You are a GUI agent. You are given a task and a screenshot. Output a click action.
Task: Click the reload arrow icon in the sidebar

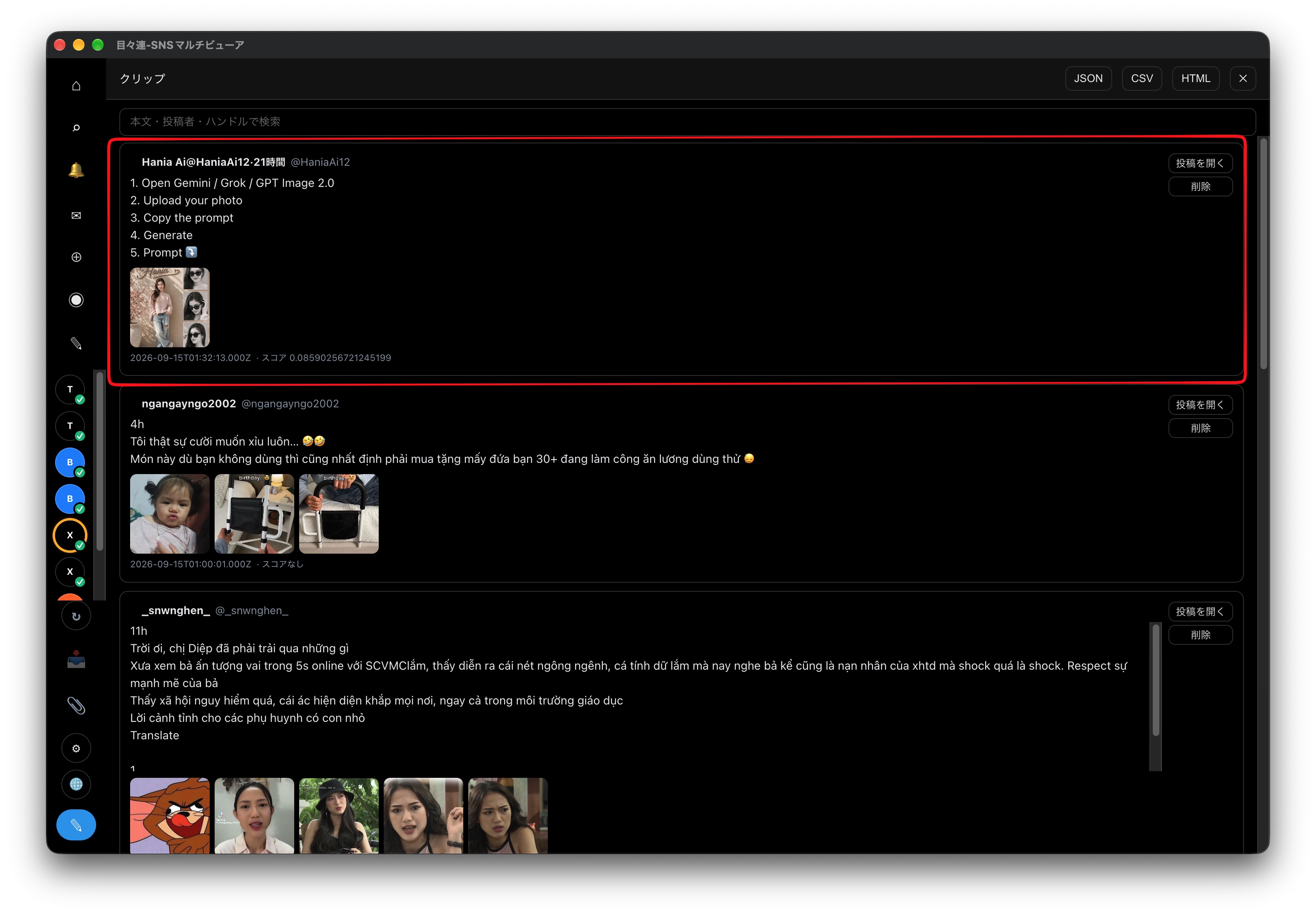coord(76,616)
